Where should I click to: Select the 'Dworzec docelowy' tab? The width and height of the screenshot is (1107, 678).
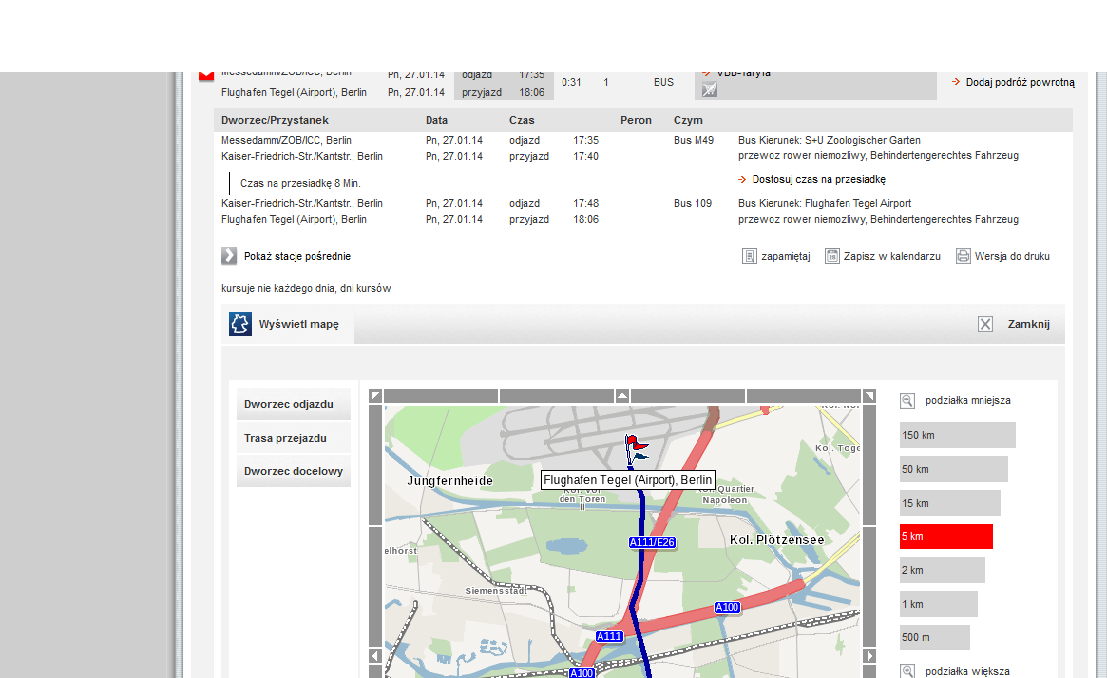click(294, 471)
